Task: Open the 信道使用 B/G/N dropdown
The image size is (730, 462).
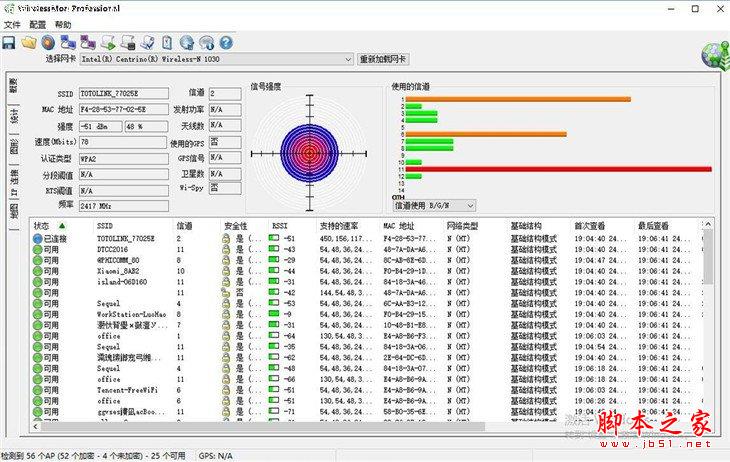Action: (434, 205)
